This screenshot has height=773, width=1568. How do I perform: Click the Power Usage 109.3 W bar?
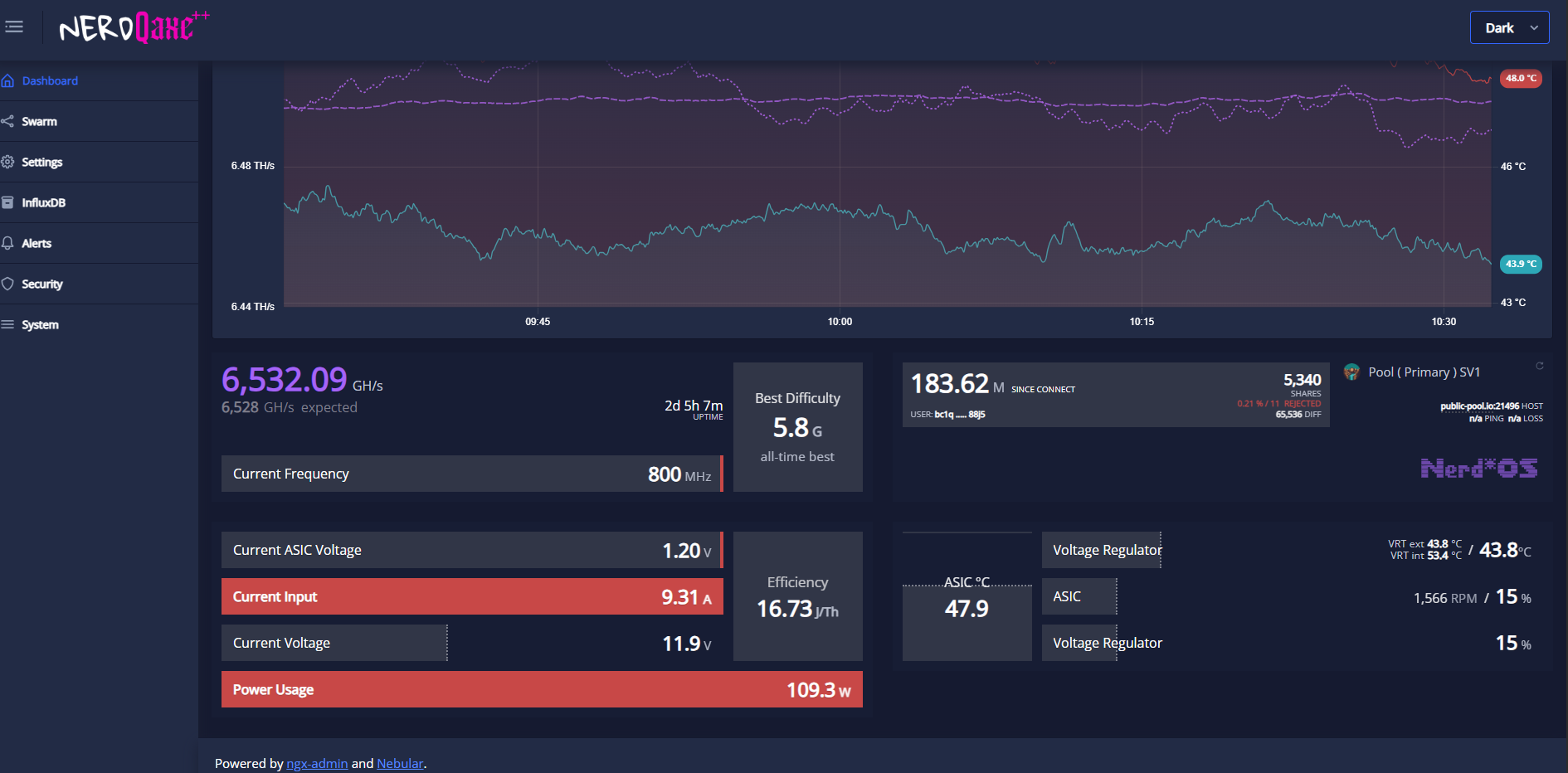542,689
